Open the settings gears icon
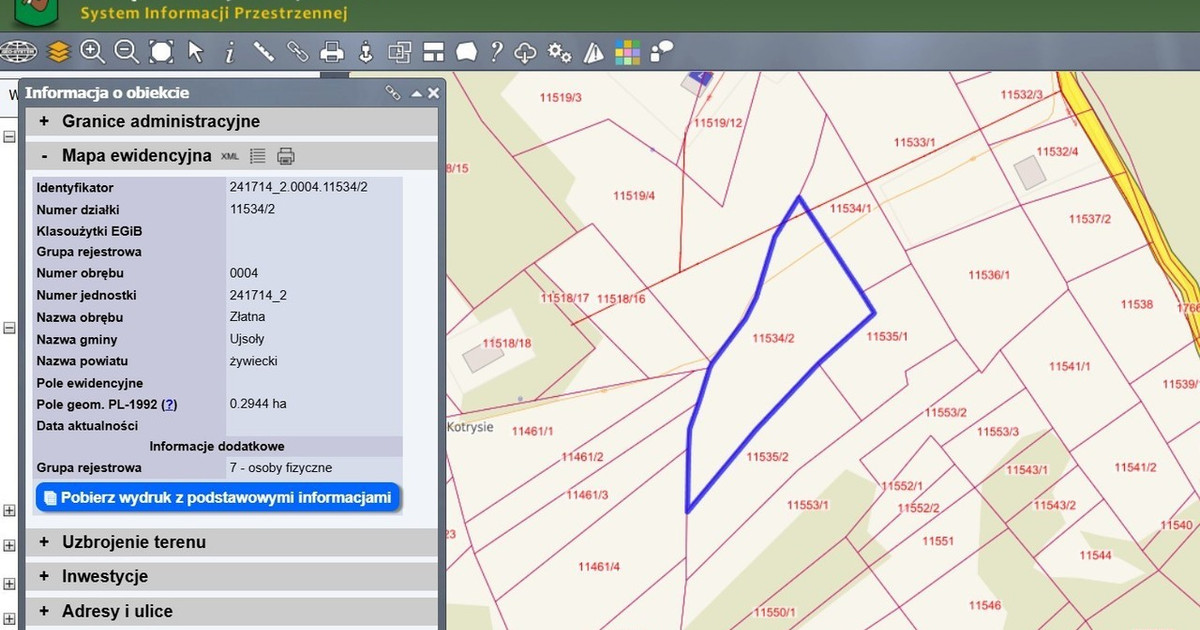The width and height of the screenshot is (1200, 630). 560,51
